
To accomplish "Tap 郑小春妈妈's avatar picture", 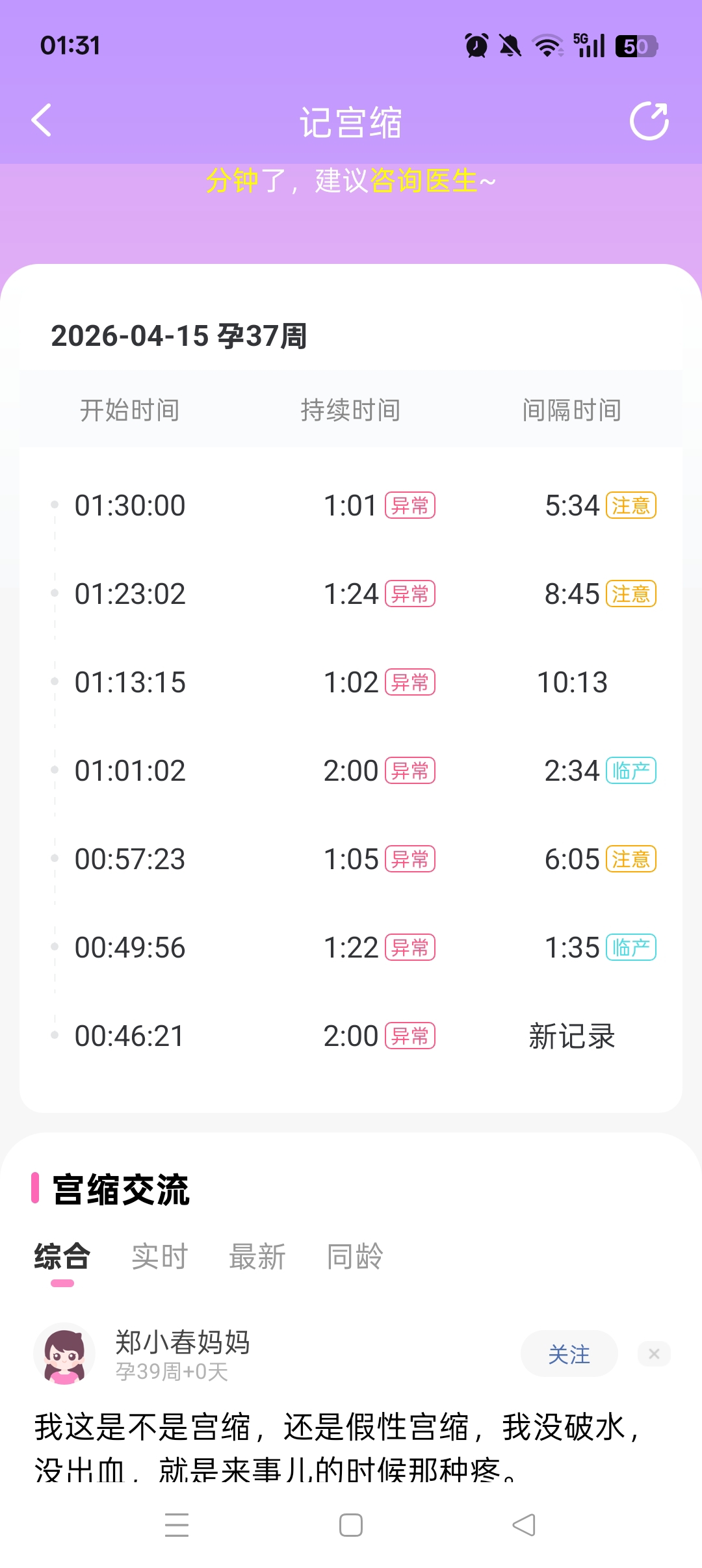I will 64,1353.
